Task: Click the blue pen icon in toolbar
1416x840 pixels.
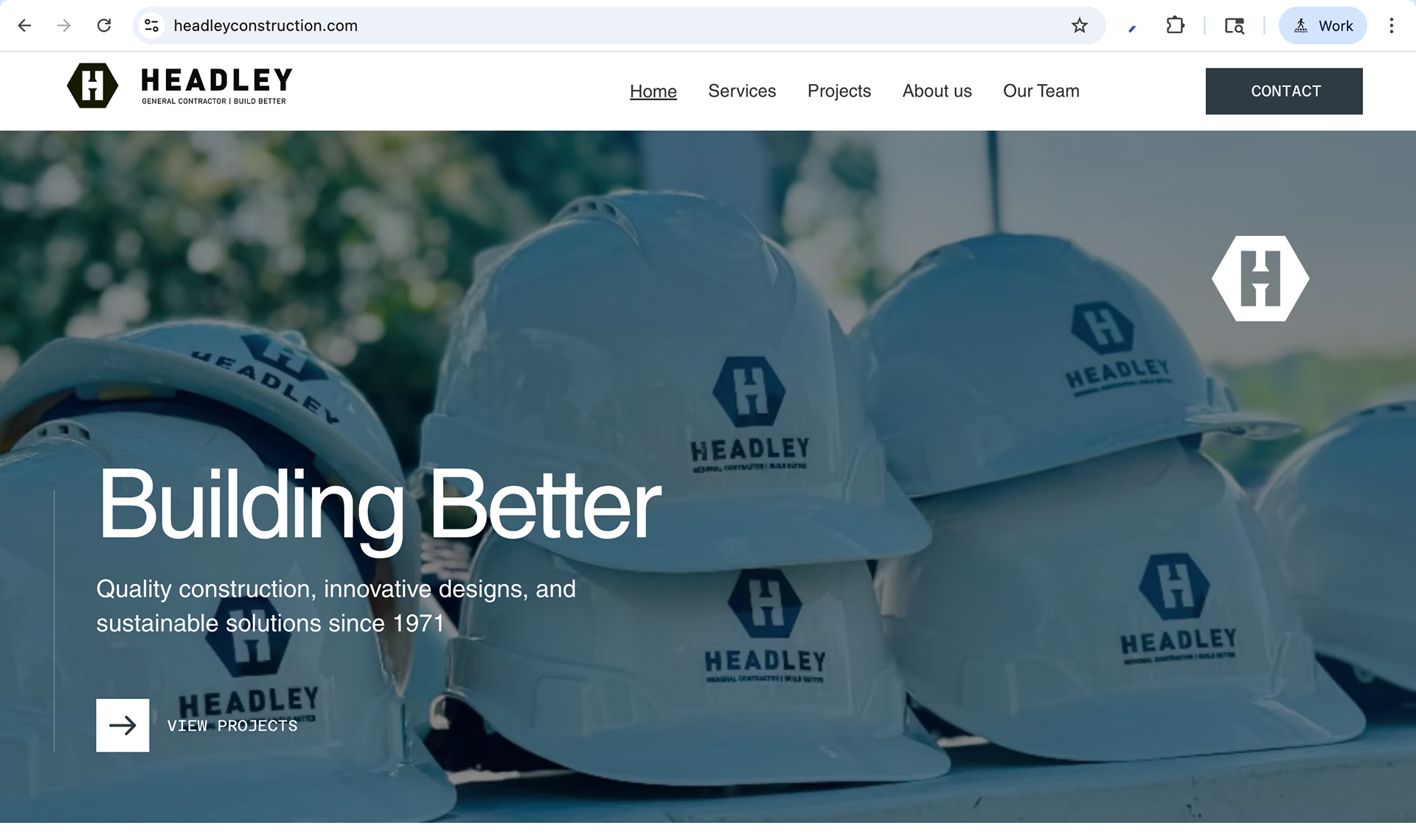Action: [1132, 28]
